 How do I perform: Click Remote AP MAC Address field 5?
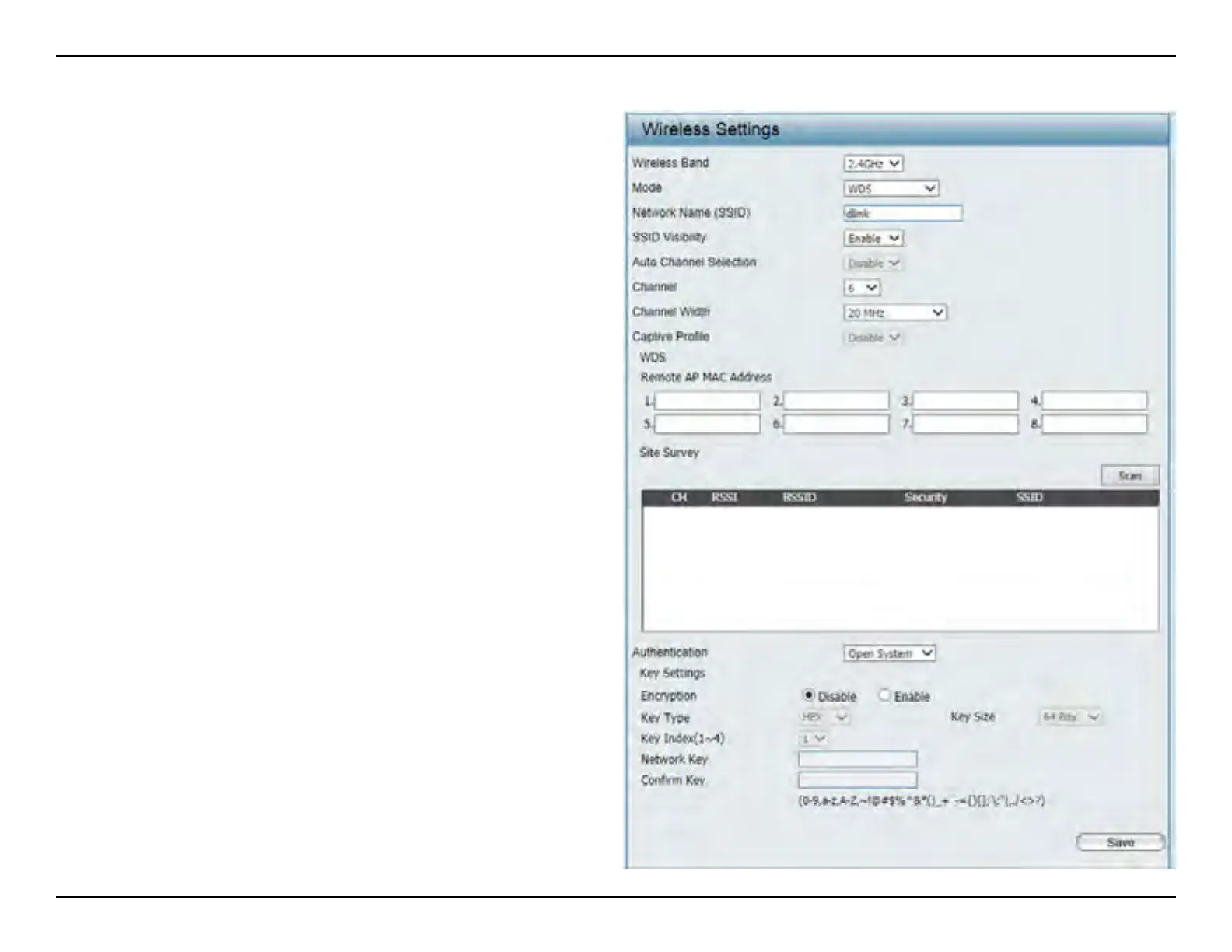pyautogui.click(x=707, y=424)
